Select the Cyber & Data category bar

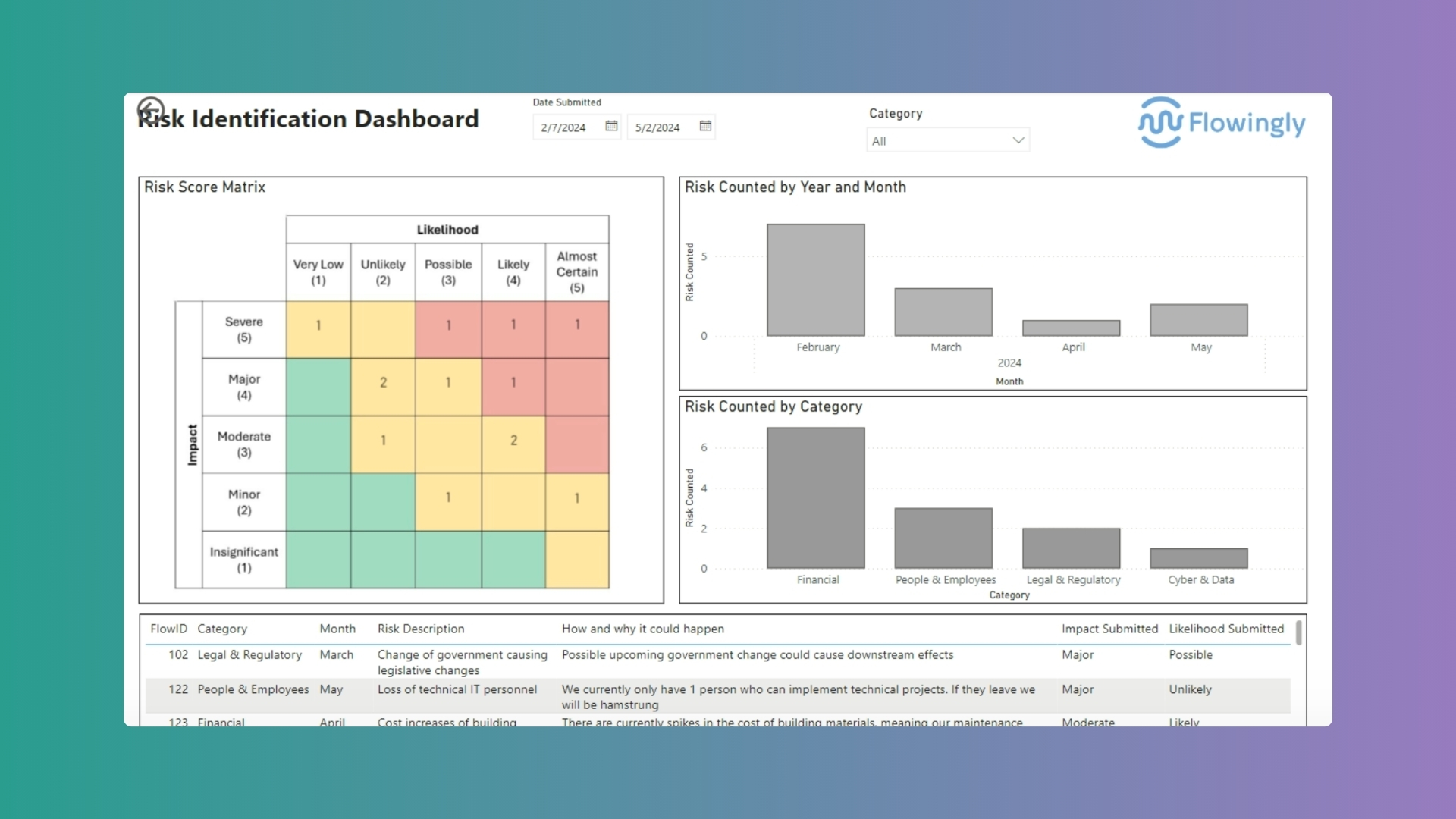(1200, 559)
